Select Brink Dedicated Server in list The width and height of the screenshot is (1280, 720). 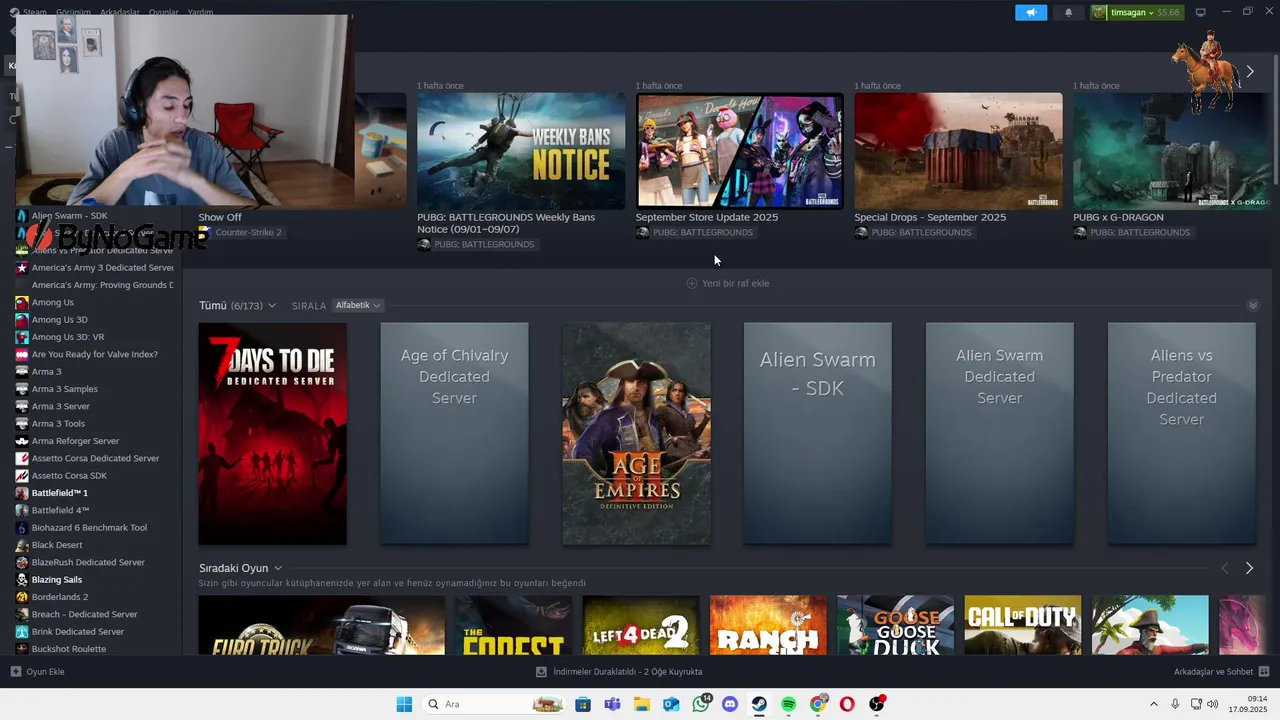coord(78,632)
